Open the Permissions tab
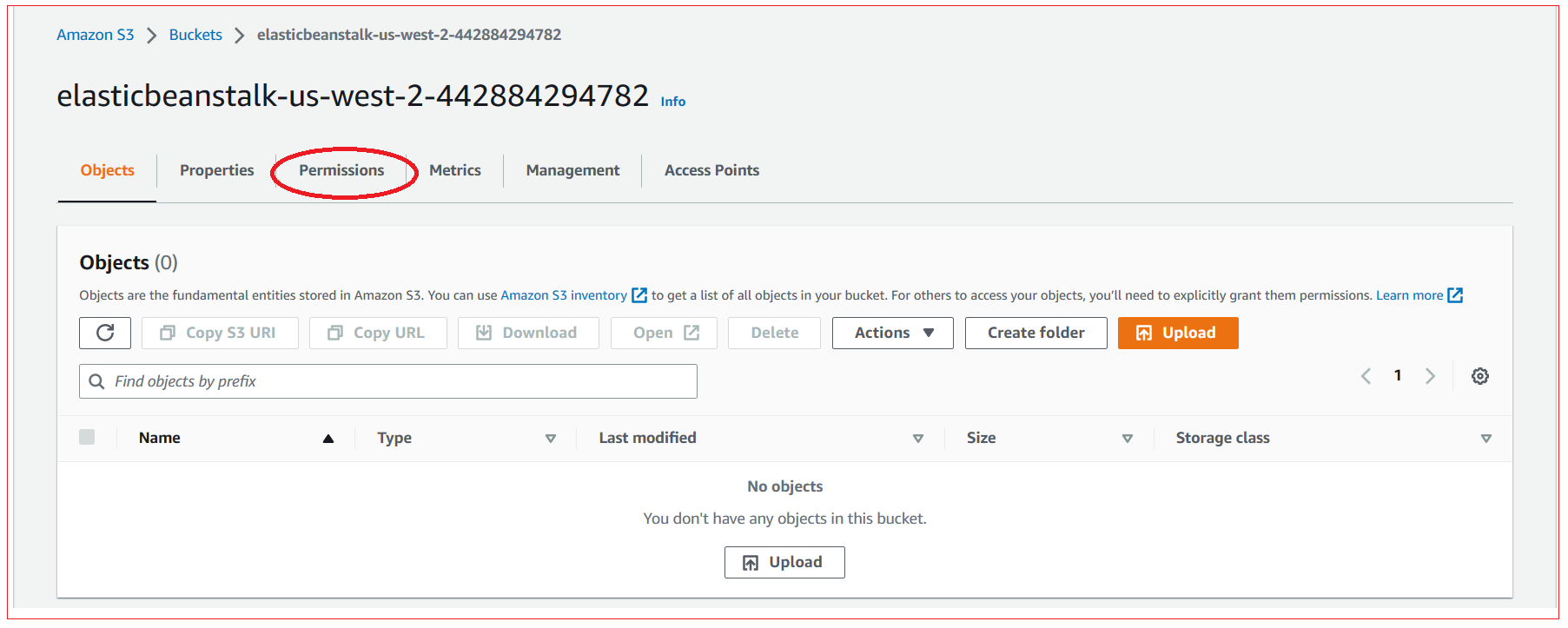Viewport: 1568px width, 628px height. coord(341,170)
